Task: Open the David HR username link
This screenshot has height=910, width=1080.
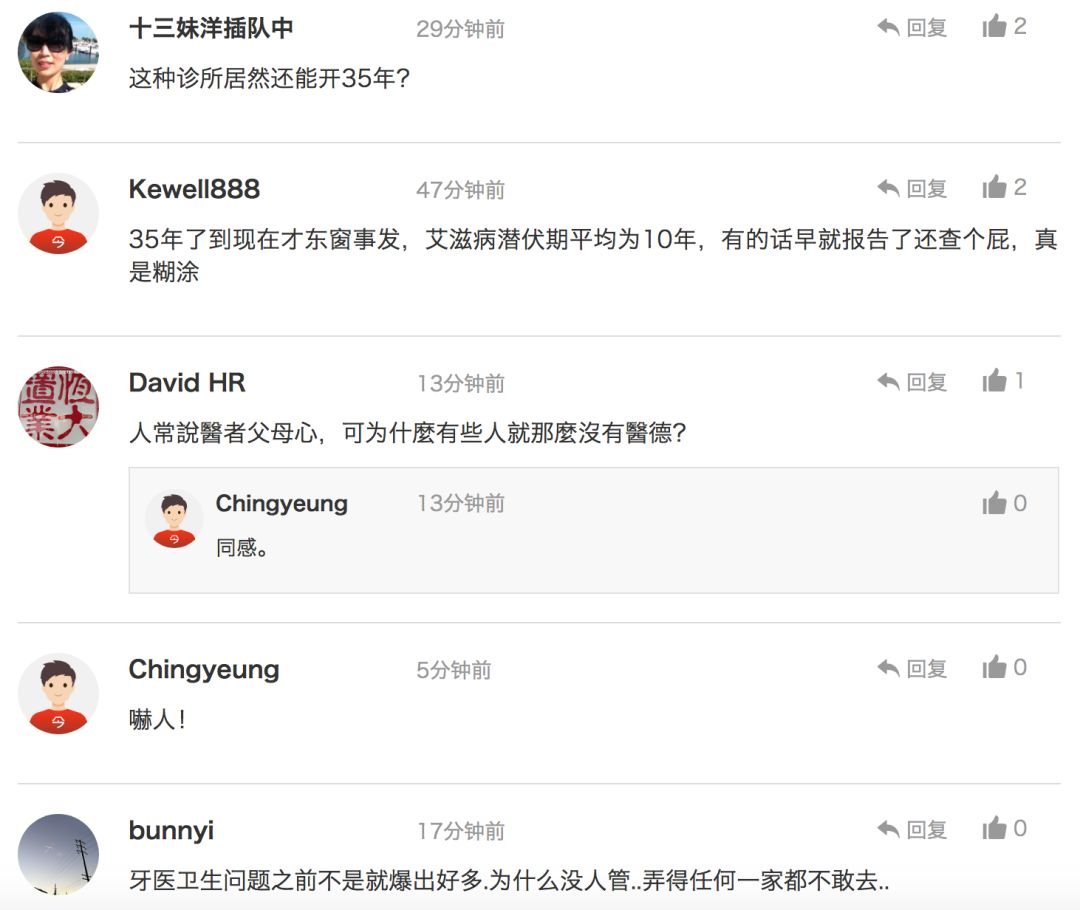Action: pos(187,383)
